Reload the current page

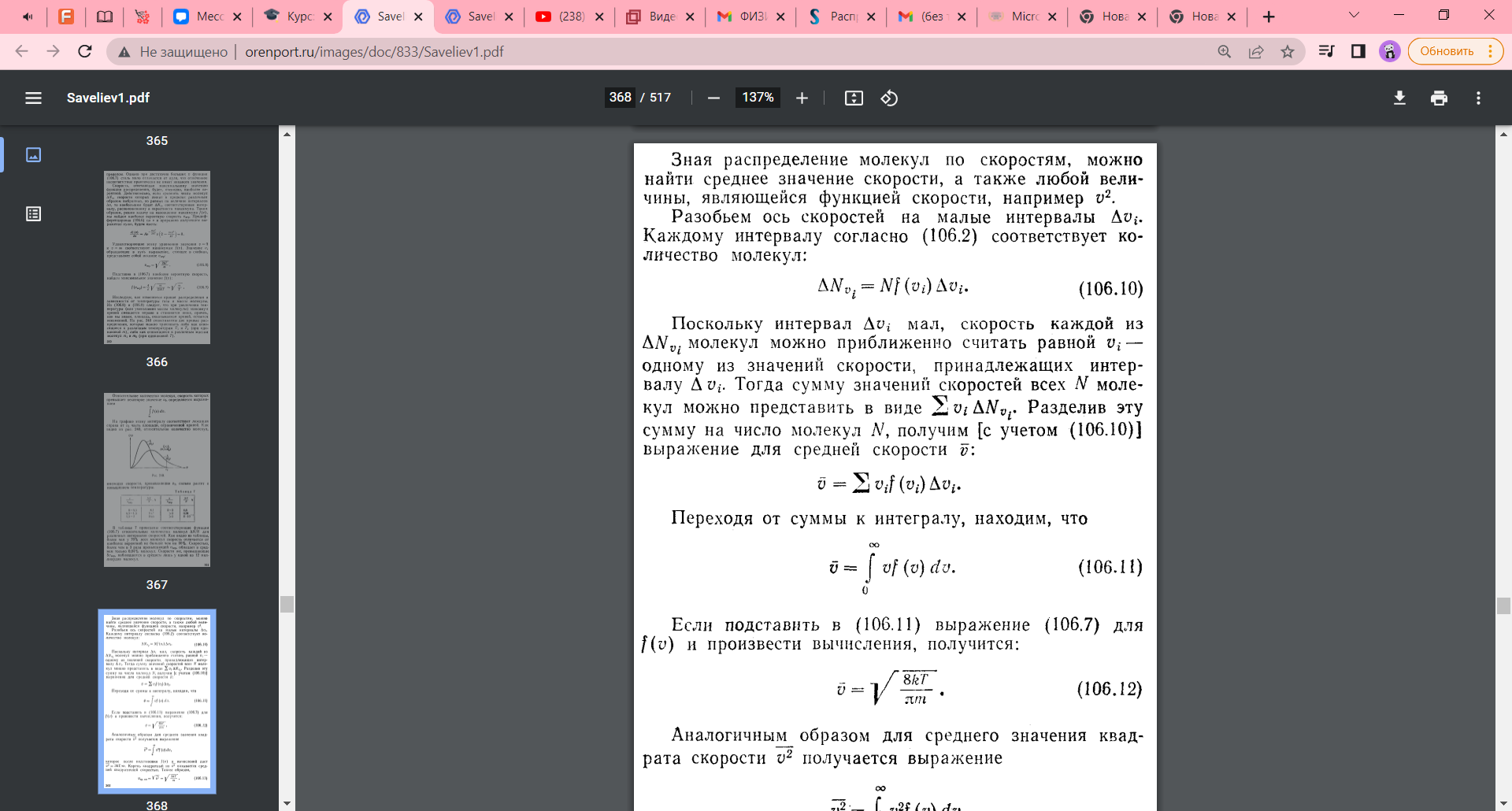tap(85, 51)
